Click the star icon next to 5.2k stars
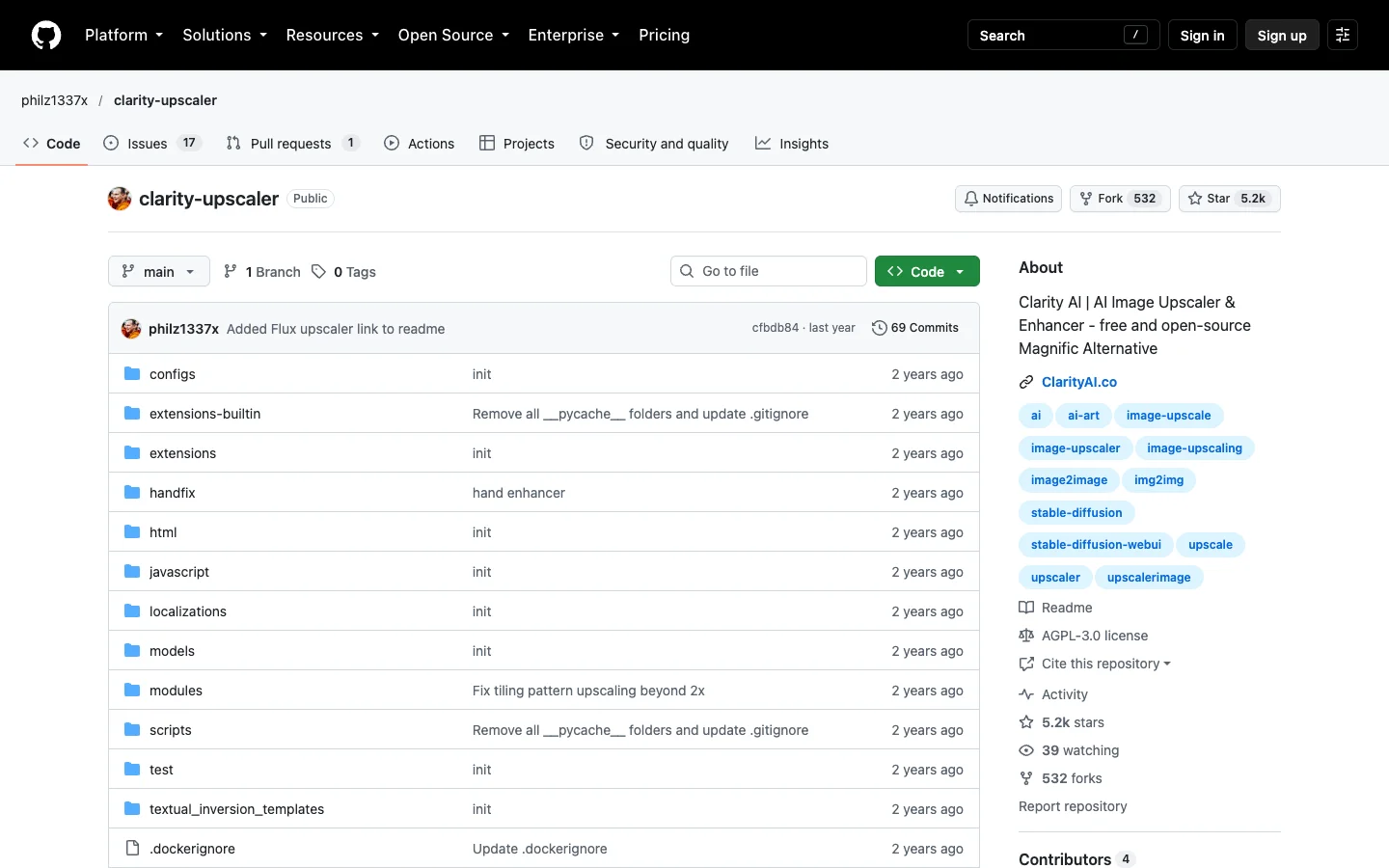This screenshot has height=868, width=1389. (1026, 722)
